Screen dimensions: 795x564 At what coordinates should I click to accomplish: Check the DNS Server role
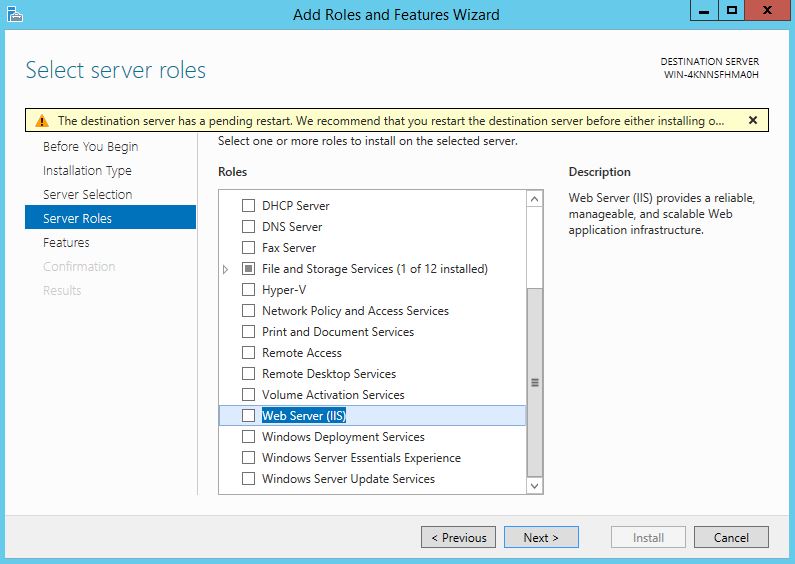point(248,226)
